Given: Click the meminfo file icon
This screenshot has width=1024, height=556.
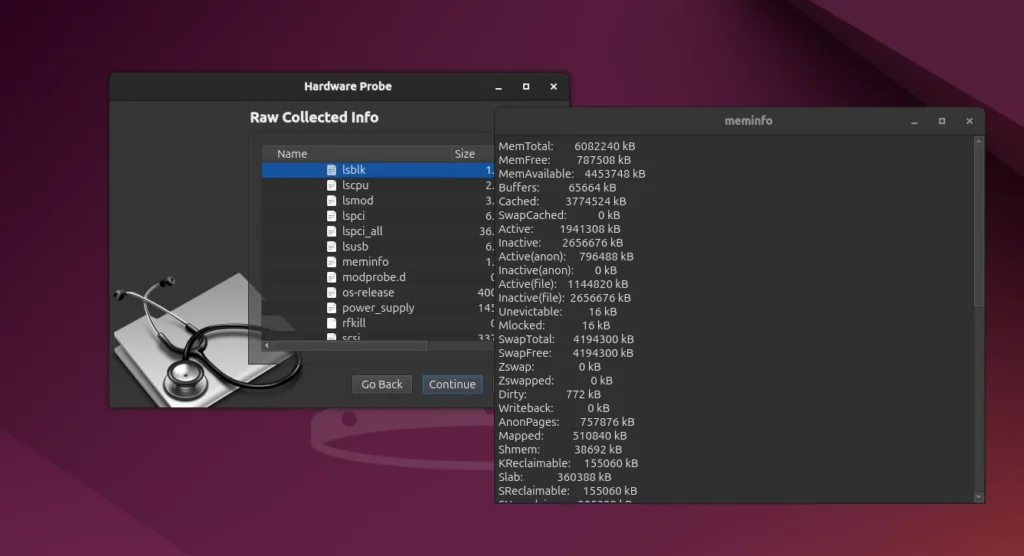Looking at the screenshot, I should [x=332, y=262].
